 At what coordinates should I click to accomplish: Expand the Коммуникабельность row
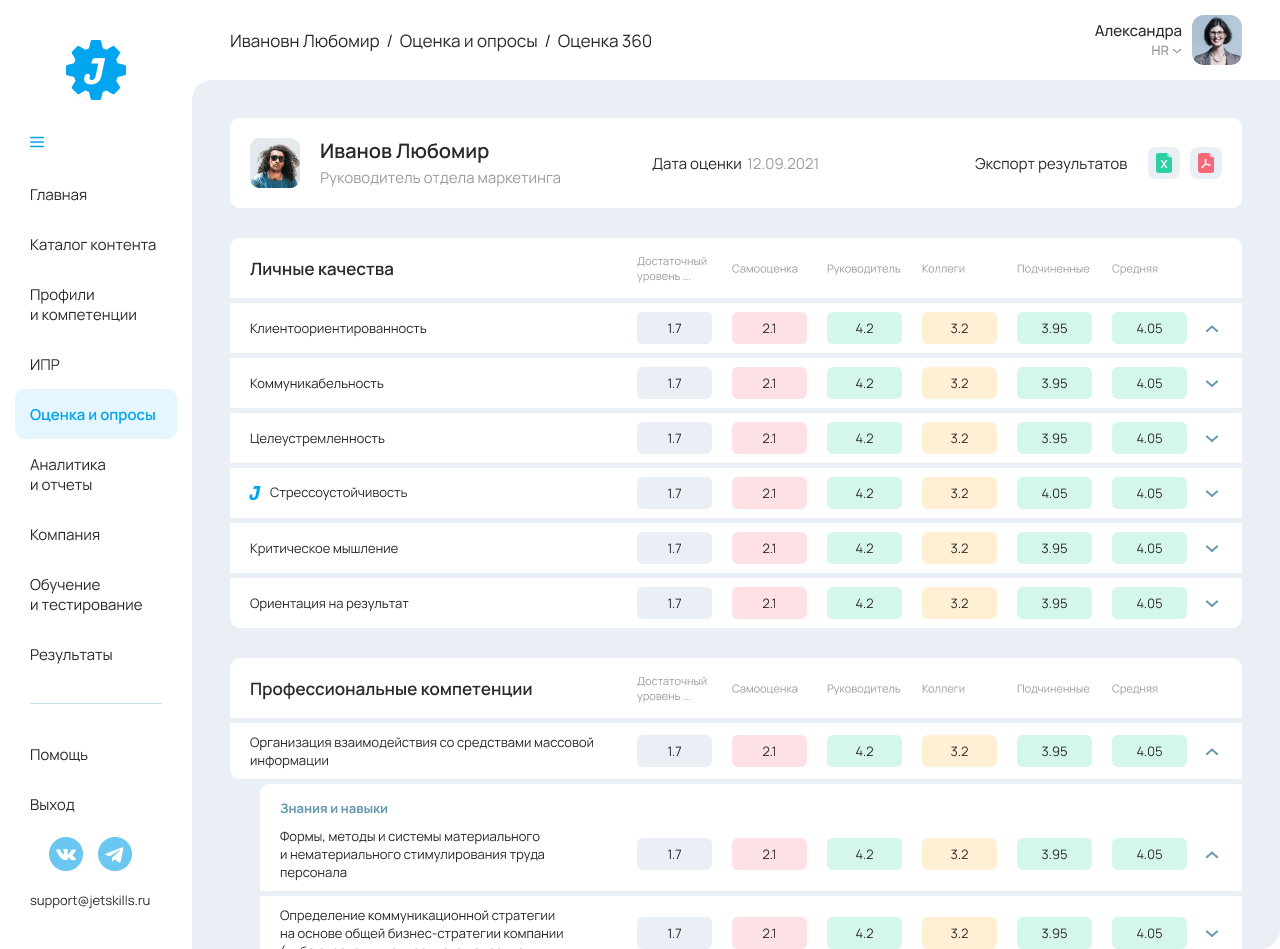tap(1212, 383)
